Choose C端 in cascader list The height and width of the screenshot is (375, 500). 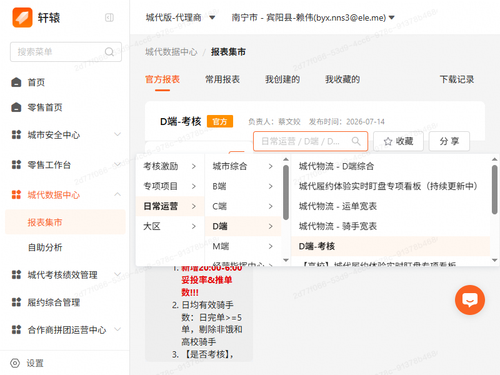point(243,206)
